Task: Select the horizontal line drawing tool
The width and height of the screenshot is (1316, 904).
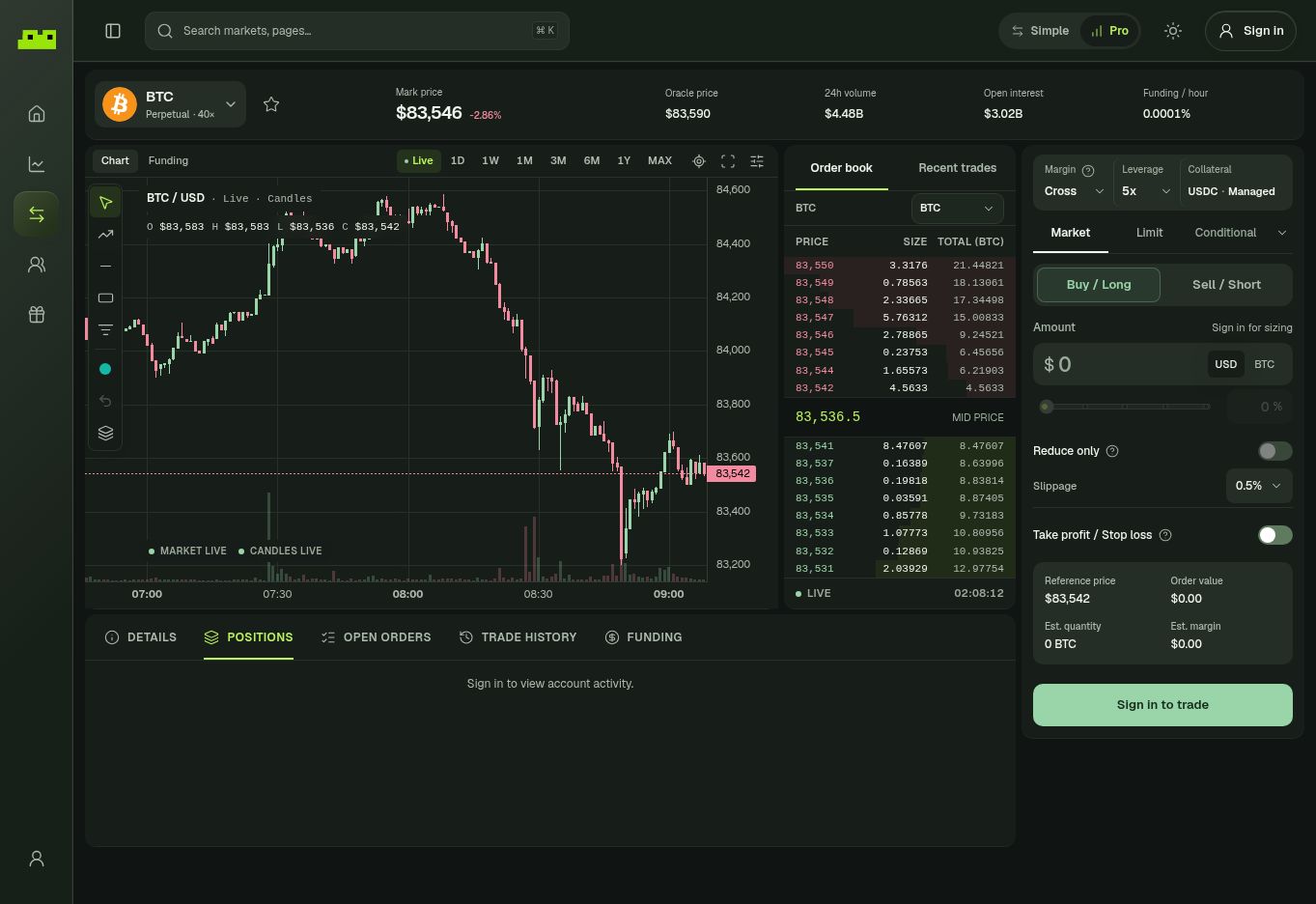Action: (x=105, y=267)
